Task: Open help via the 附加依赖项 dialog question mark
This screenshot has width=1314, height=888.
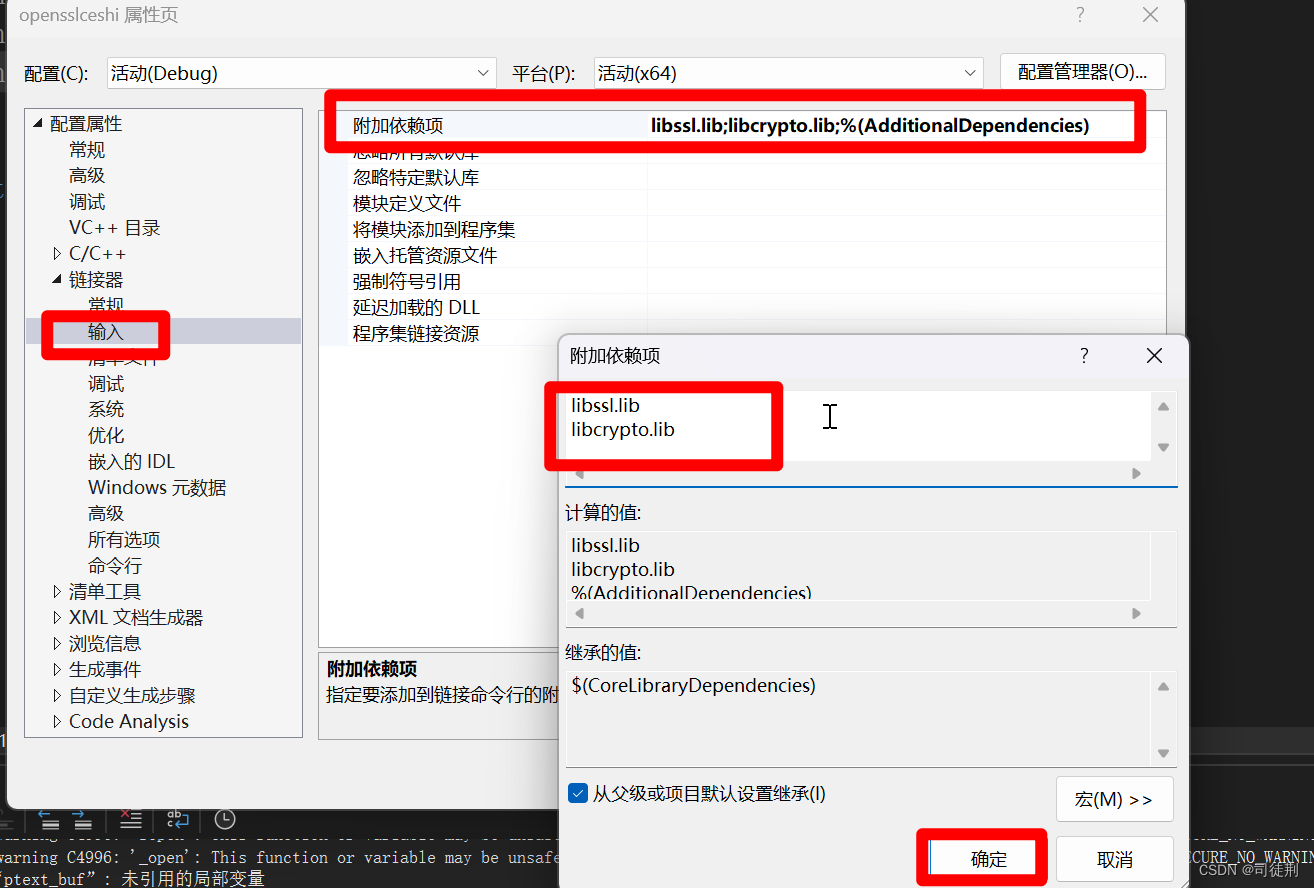Action: pos(1084,355)
